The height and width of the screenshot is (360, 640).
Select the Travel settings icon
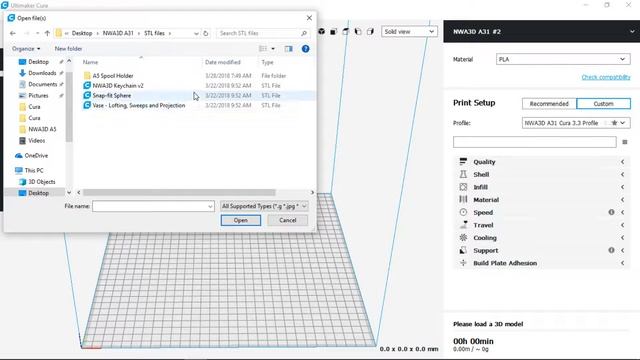tap(463, 225)
